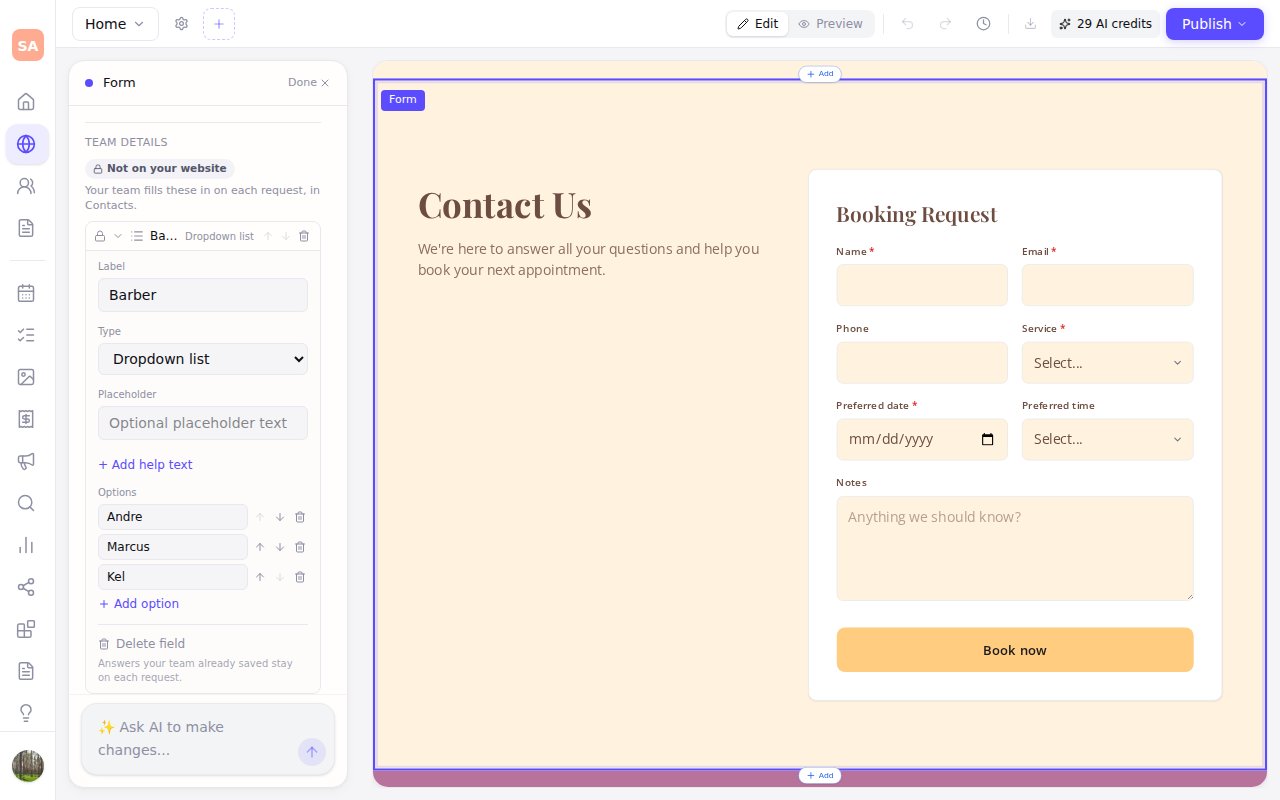Click Delete field
The image size is (1280, 800).
(142, 644)
